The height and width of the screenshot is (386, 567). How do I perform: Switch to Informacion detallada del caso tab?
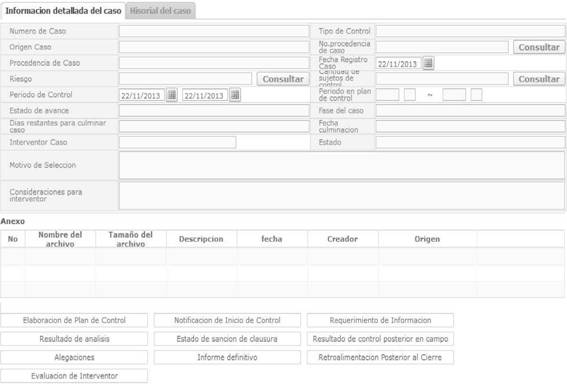[x=63, y=11]
